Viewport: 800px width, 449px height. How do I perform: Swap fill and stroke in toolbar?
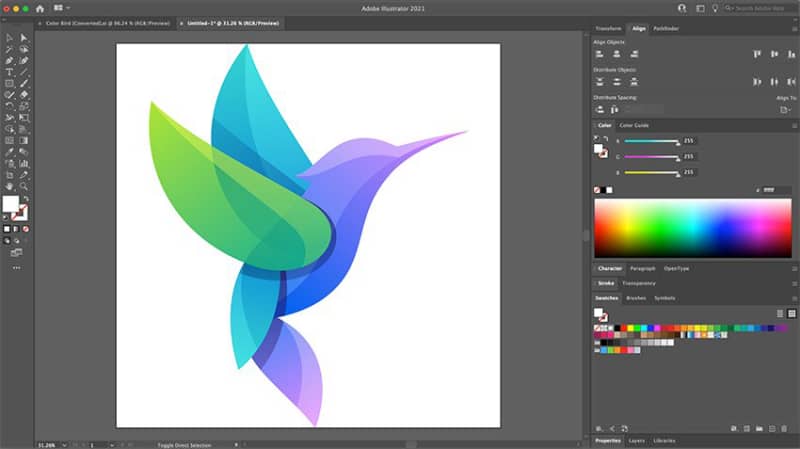click(26, 198)
